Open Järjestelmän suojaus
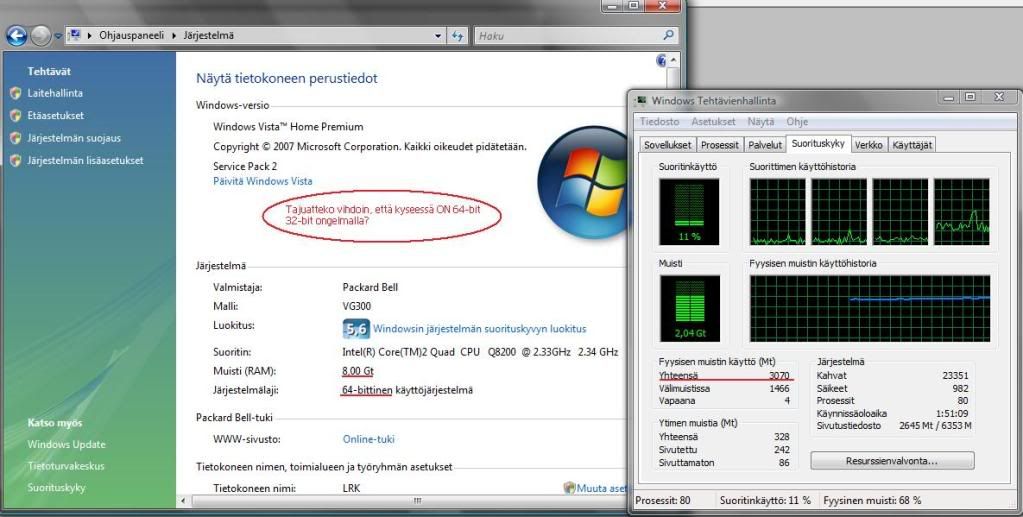1023x517 pixels. (x=74, y=138)
